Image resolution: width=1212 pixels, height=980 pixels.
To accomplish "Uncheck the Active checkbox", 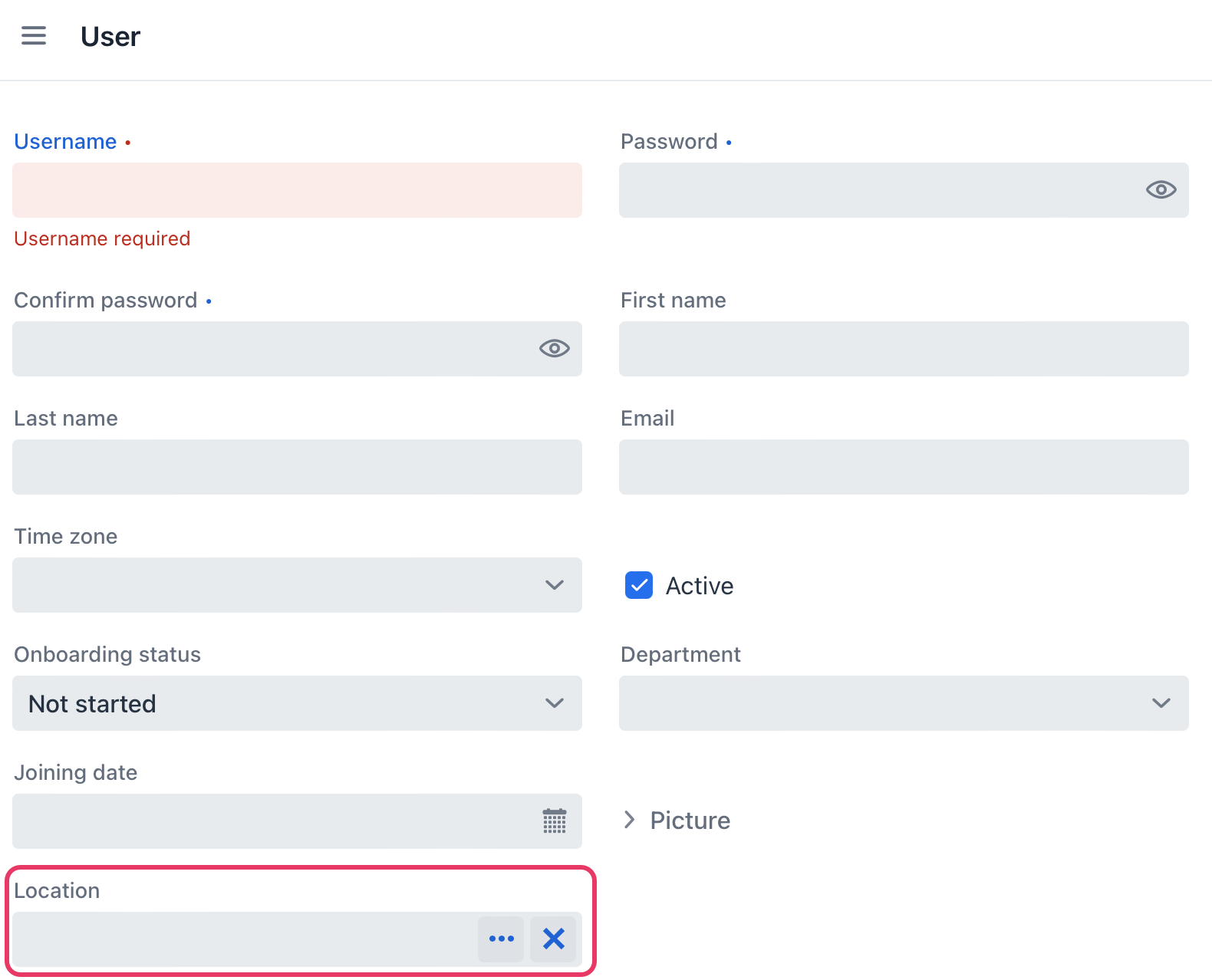I will 639,585.
